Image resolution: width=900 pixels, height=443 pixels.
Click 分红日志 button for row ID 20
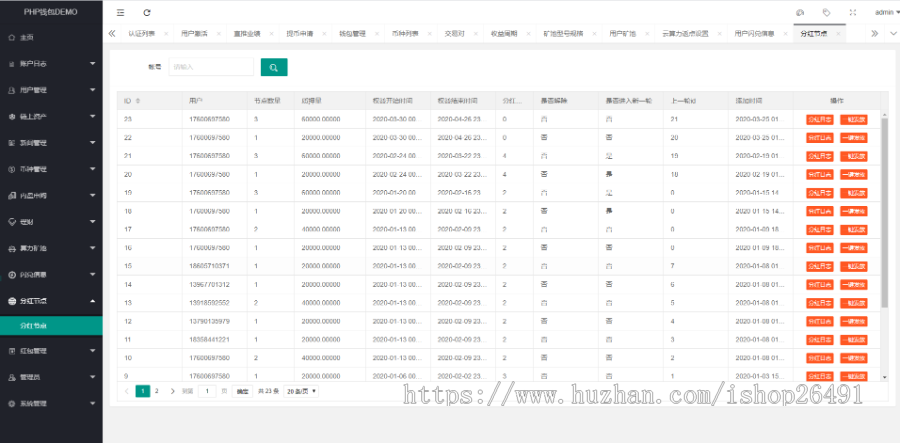coord(820,174)
